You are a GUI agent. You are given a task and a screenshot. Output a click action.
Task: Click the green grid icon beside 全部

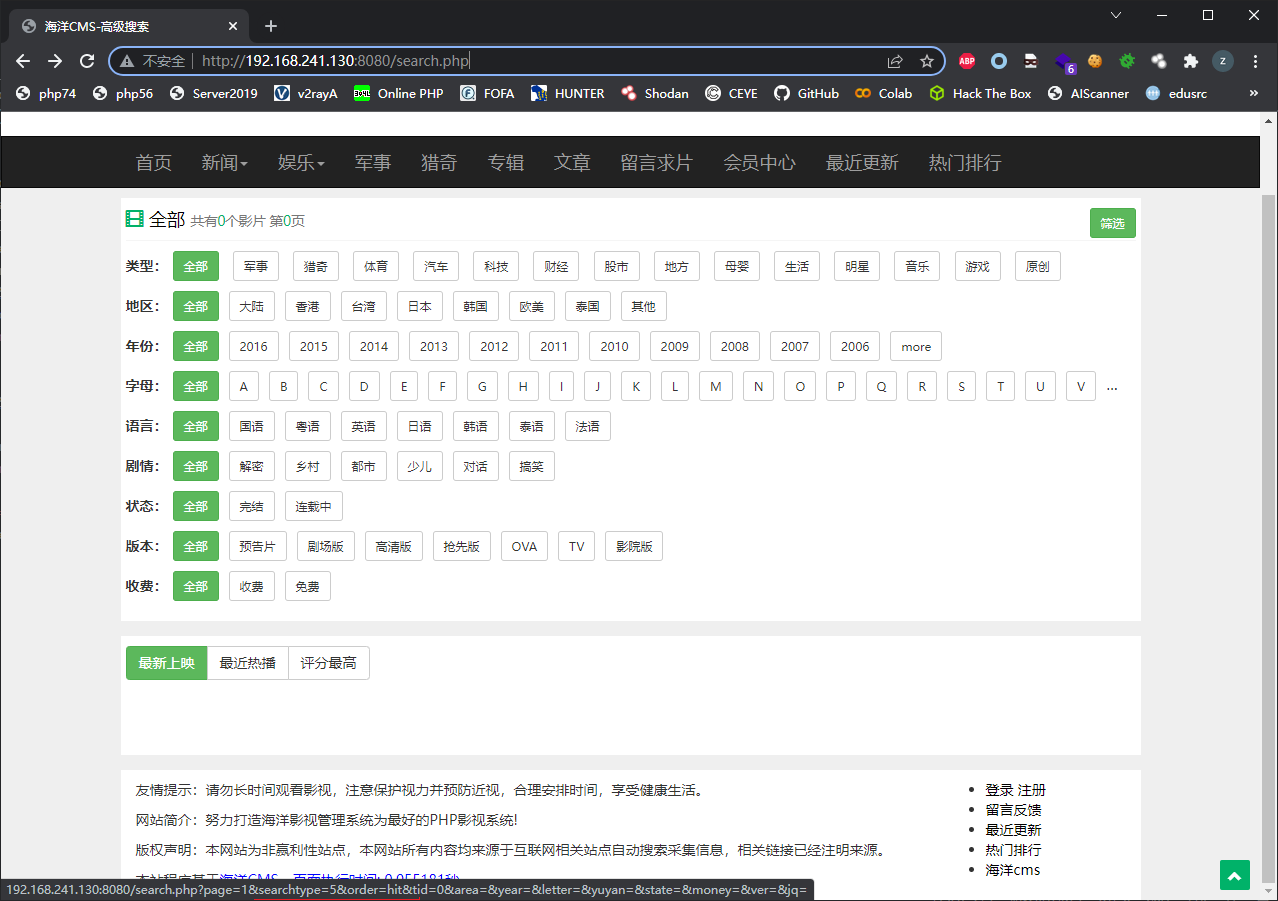[134, 218]
